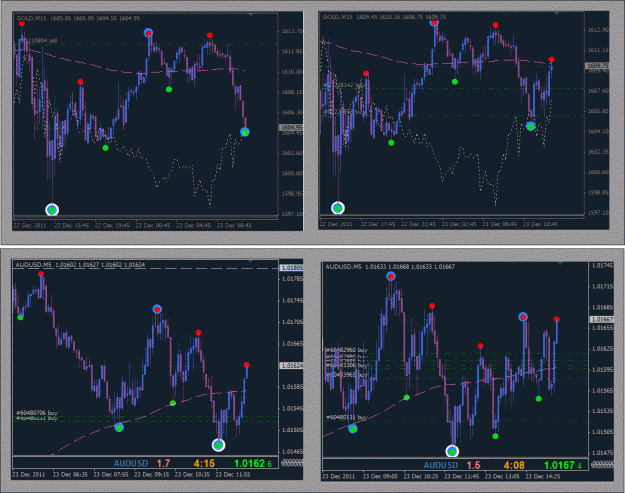Click the spread value 1.5
This screenshot has height=493, width=625.
click(473, 465)
